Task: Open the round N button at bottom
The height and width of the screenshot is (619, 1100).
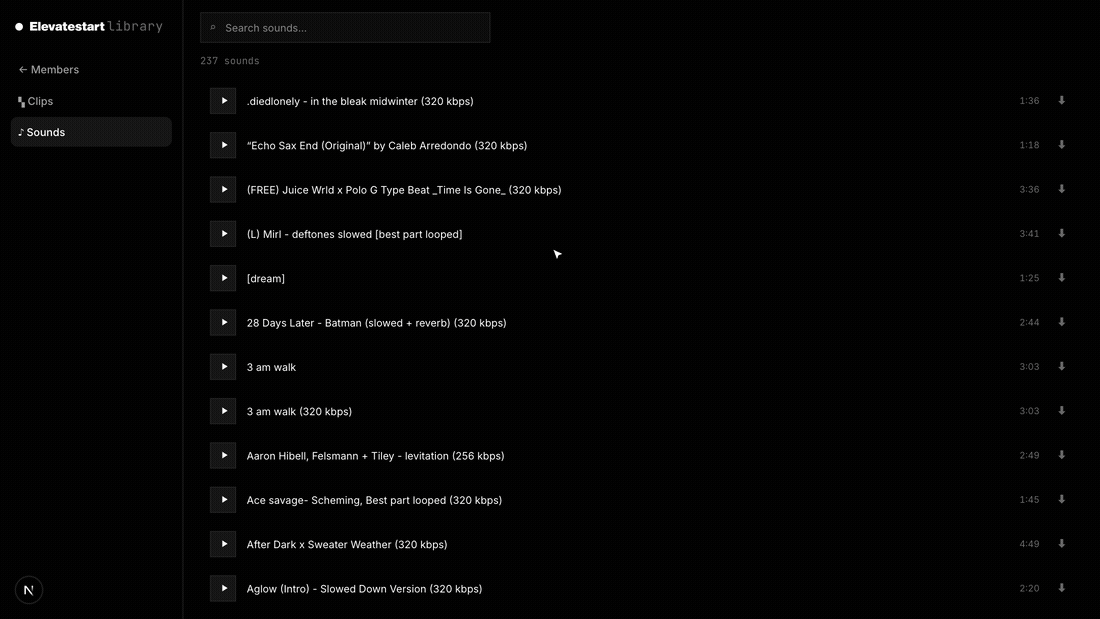Action: [x=29, y=590]
